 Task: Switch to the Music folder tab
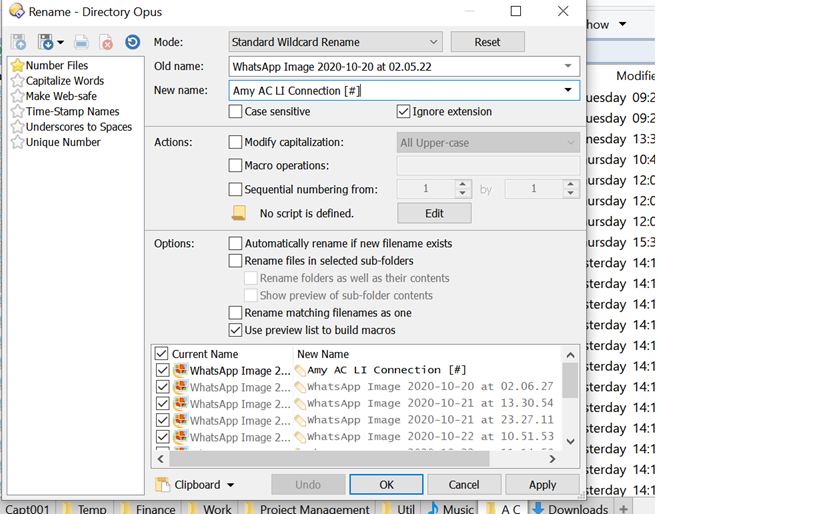452,509
